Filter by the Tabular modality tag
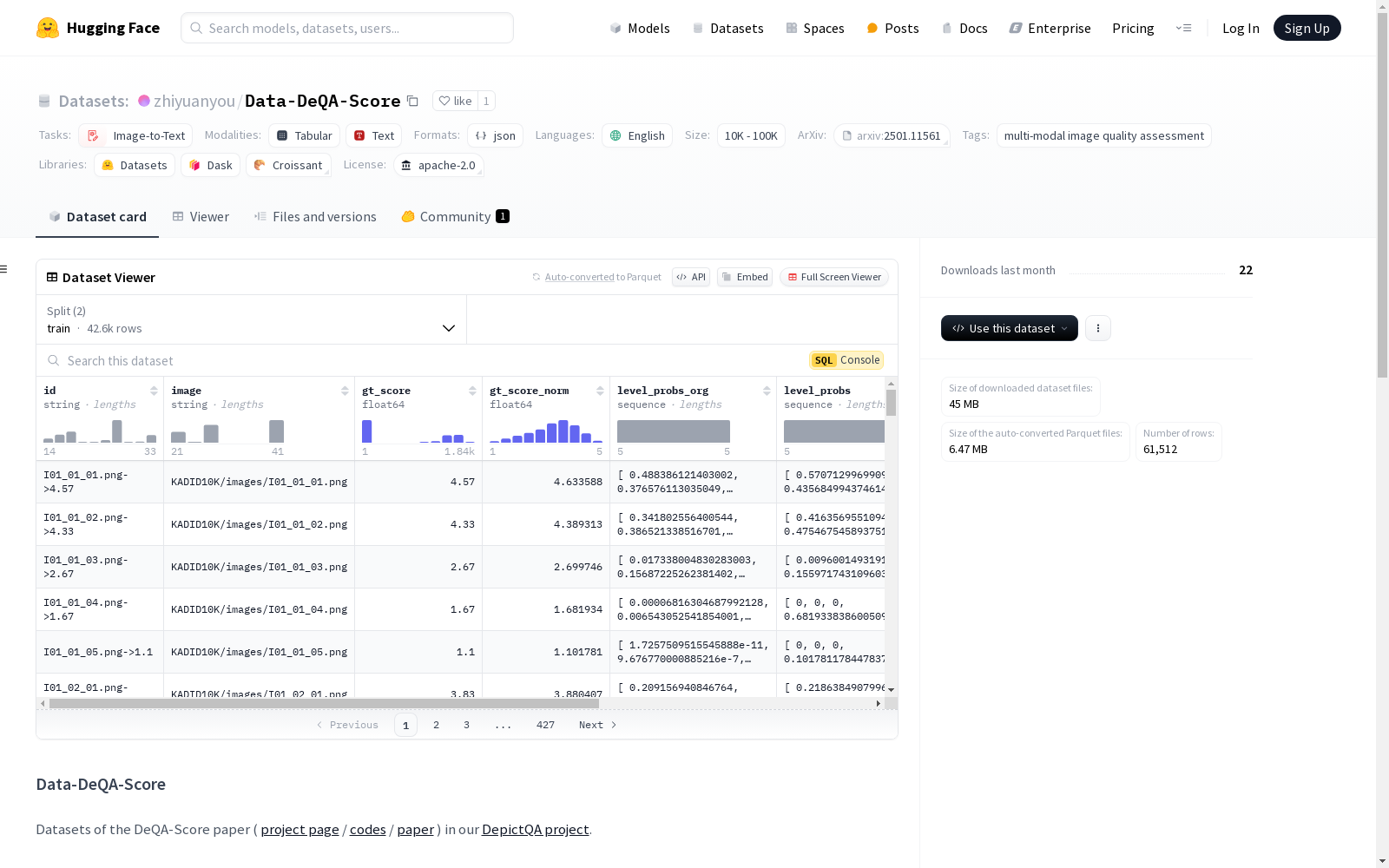Image resolution: width=1389 pixels, height=868 pixels. 304,135
